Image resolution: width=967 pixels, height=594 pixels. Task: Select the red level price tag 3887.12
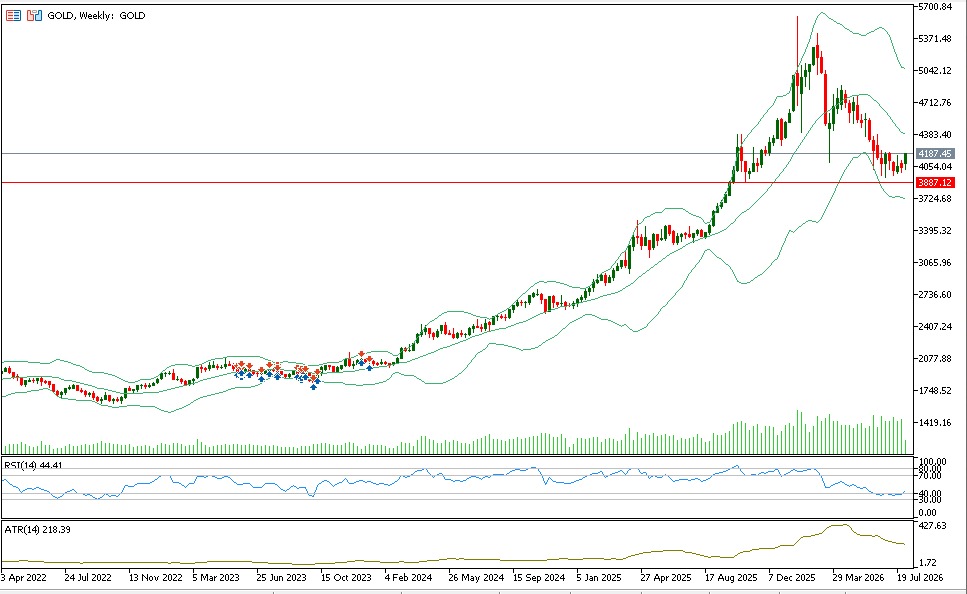tap(934, 183)
